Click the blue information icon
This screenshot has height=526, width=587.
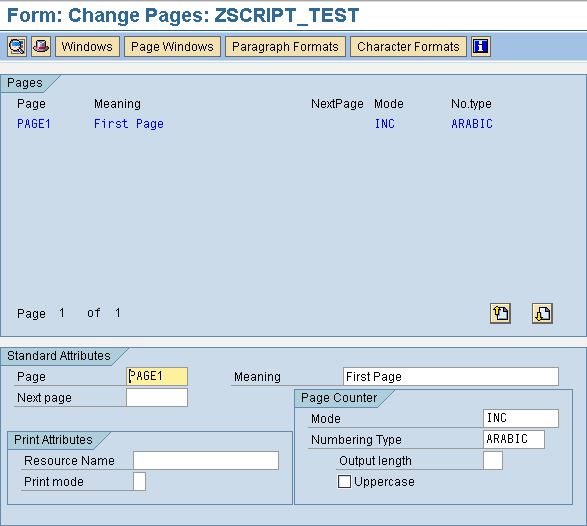pos(481,47)
